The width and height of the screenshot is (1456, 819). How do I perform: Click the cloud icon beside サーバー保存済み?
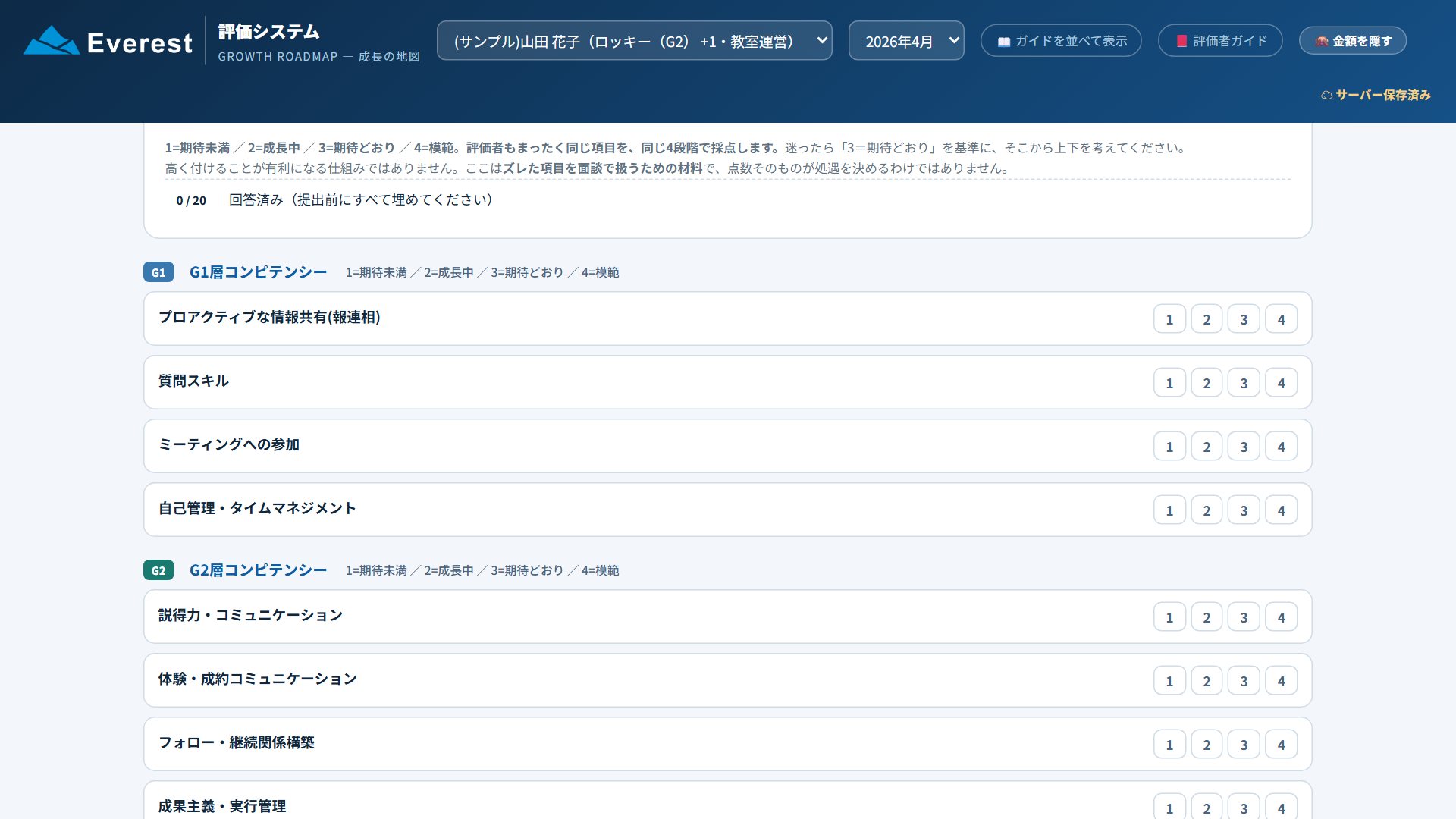(1326, 96)
